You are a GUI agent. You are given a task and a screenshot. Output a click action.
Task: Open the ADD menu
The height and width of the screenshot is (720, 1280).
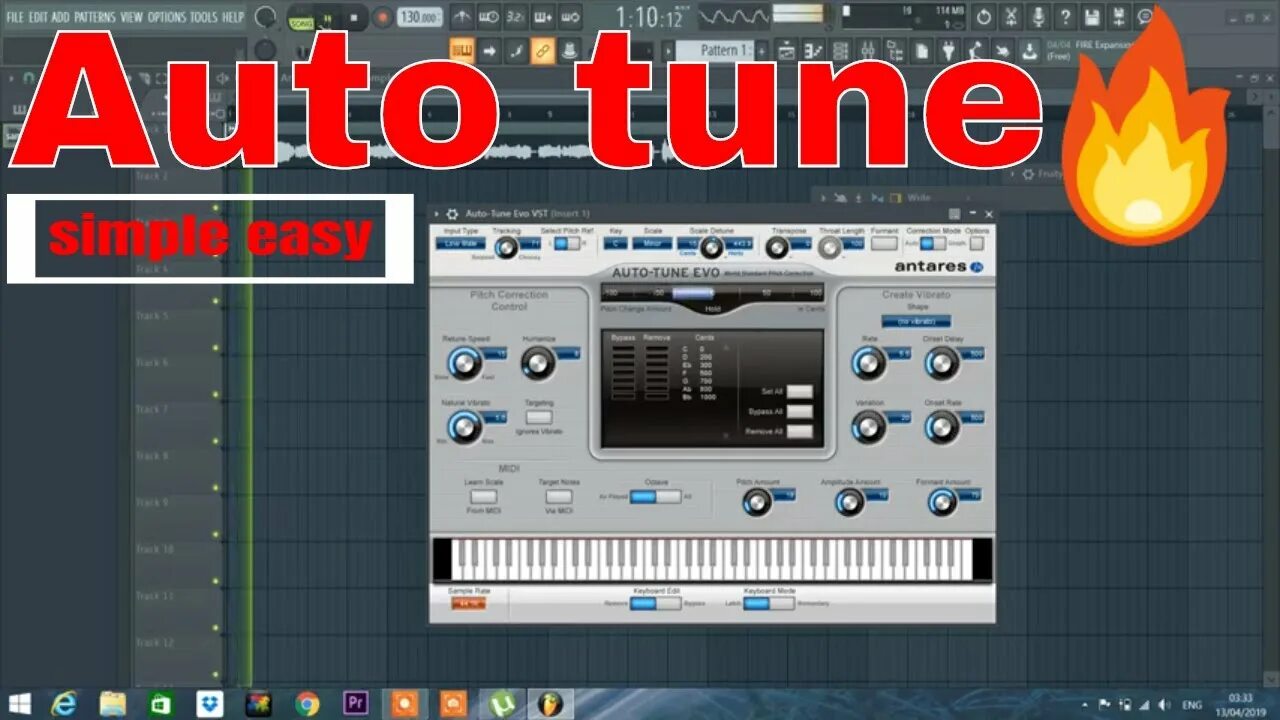[60, 17]
